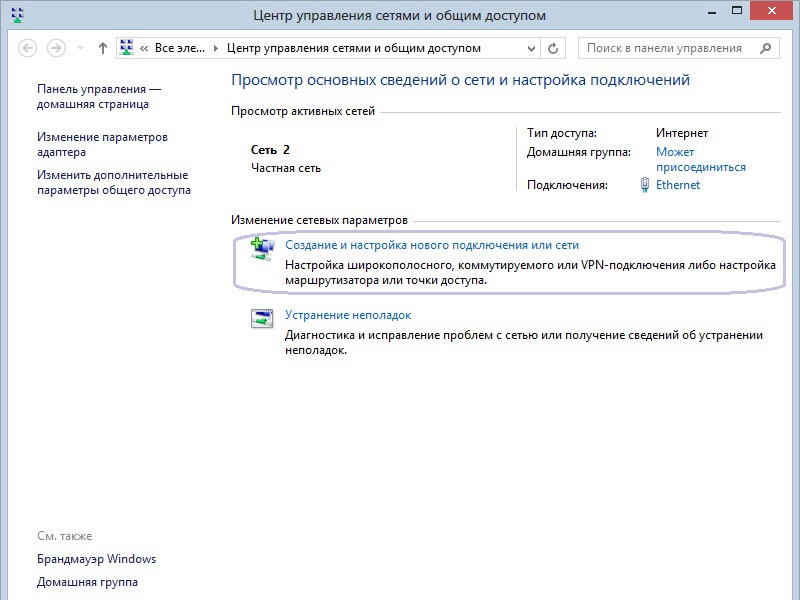This screenshot has height=600, width=800.
Task: Click the new connection setup icon
Action: click(x=262, y=249)
